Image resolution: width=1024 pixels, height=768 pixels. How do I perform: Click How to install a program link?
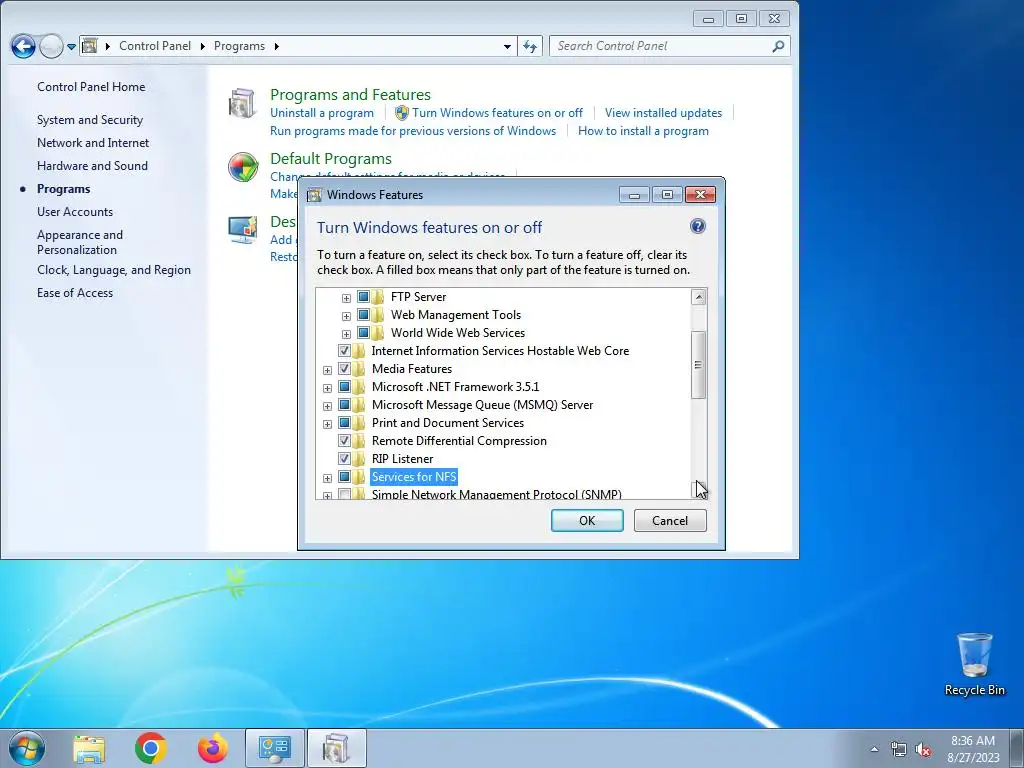coord(643,131)
